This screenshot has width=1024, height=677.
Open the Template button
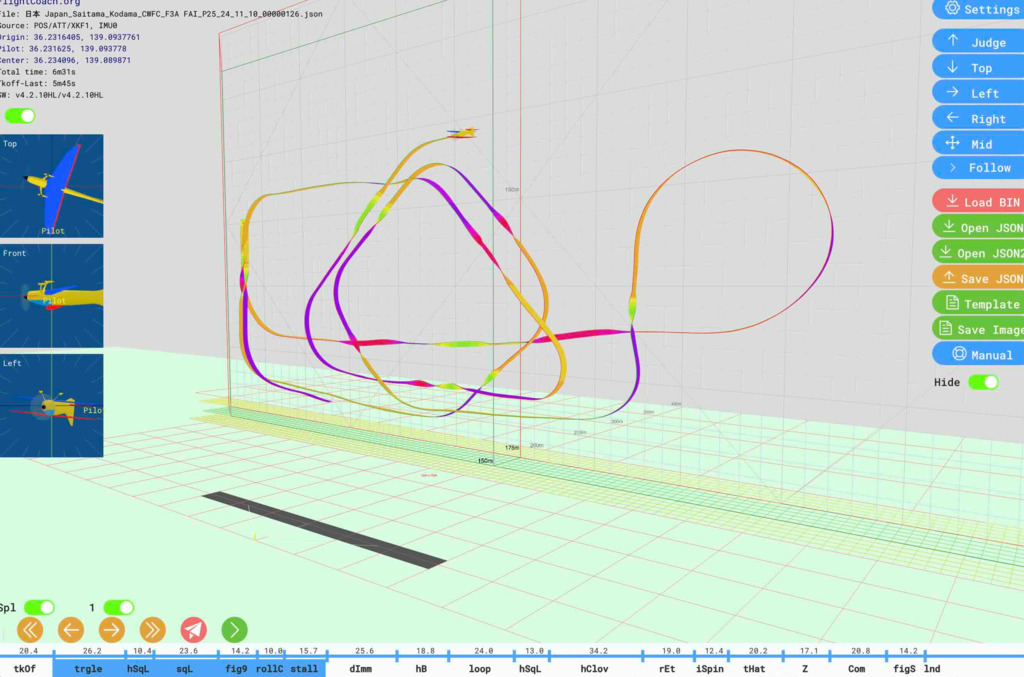[x=979, y=304]
